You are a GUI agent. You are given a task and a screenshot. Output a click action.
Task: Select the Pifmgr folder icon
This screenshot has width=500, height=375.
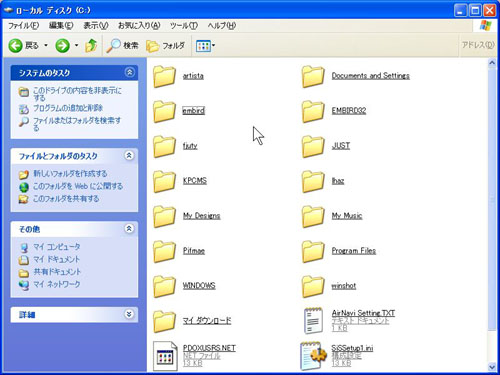164,251
